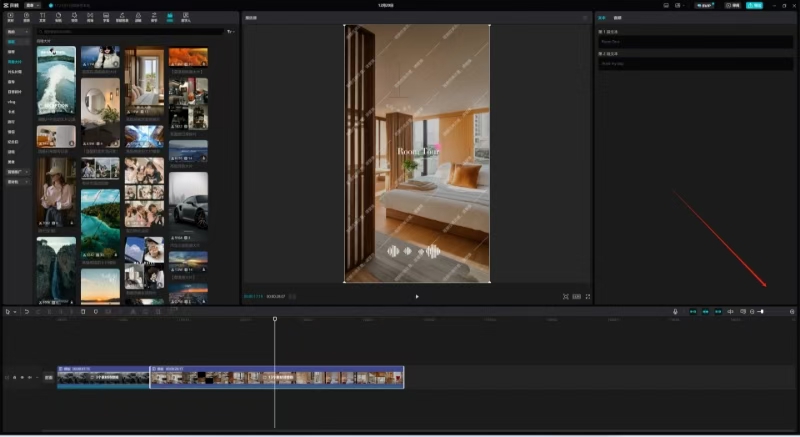Expand the selection pointer tool dropdown in timeline
This screenshot has width=800, height=437.
point(16,312)
